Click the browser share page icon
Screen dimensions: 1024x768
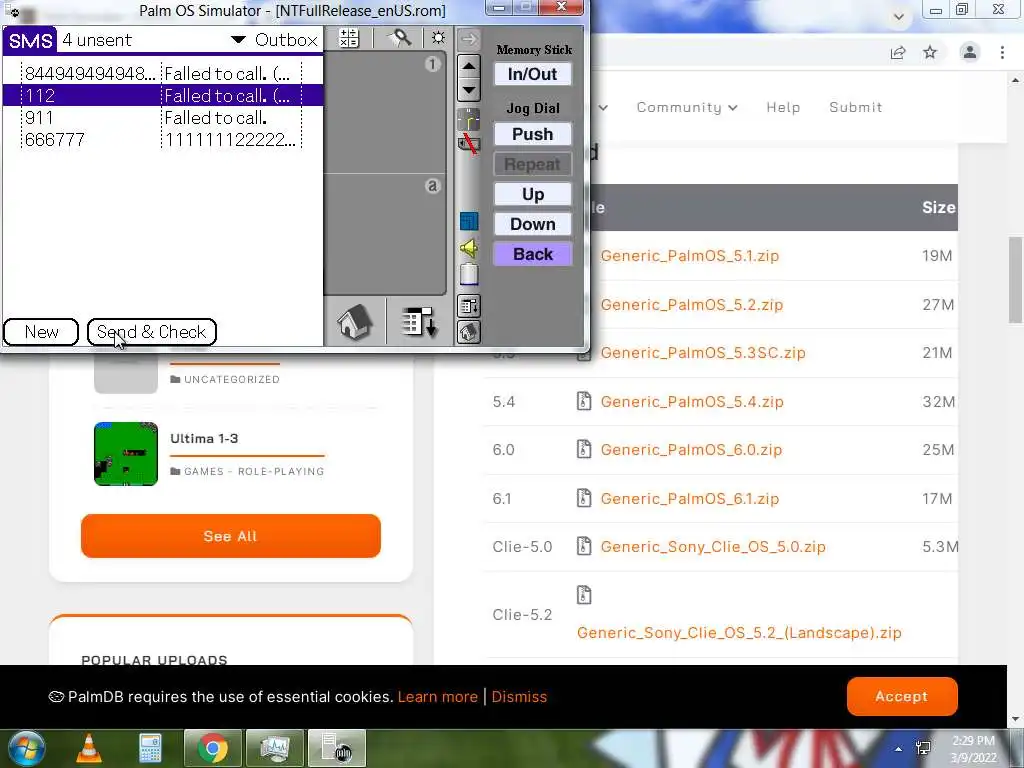(898, 52)
